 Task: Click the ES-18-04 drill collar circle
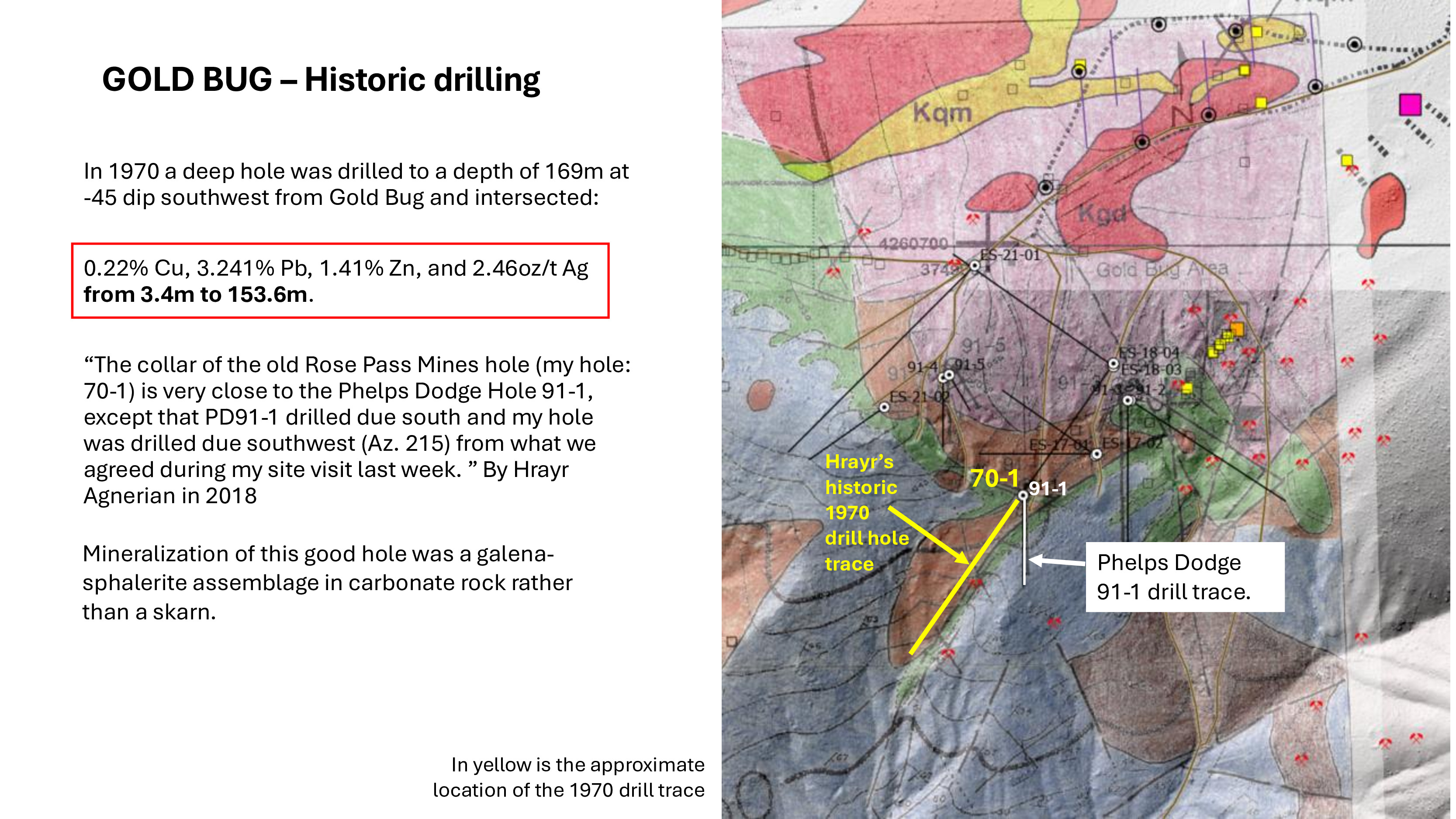1113,364
